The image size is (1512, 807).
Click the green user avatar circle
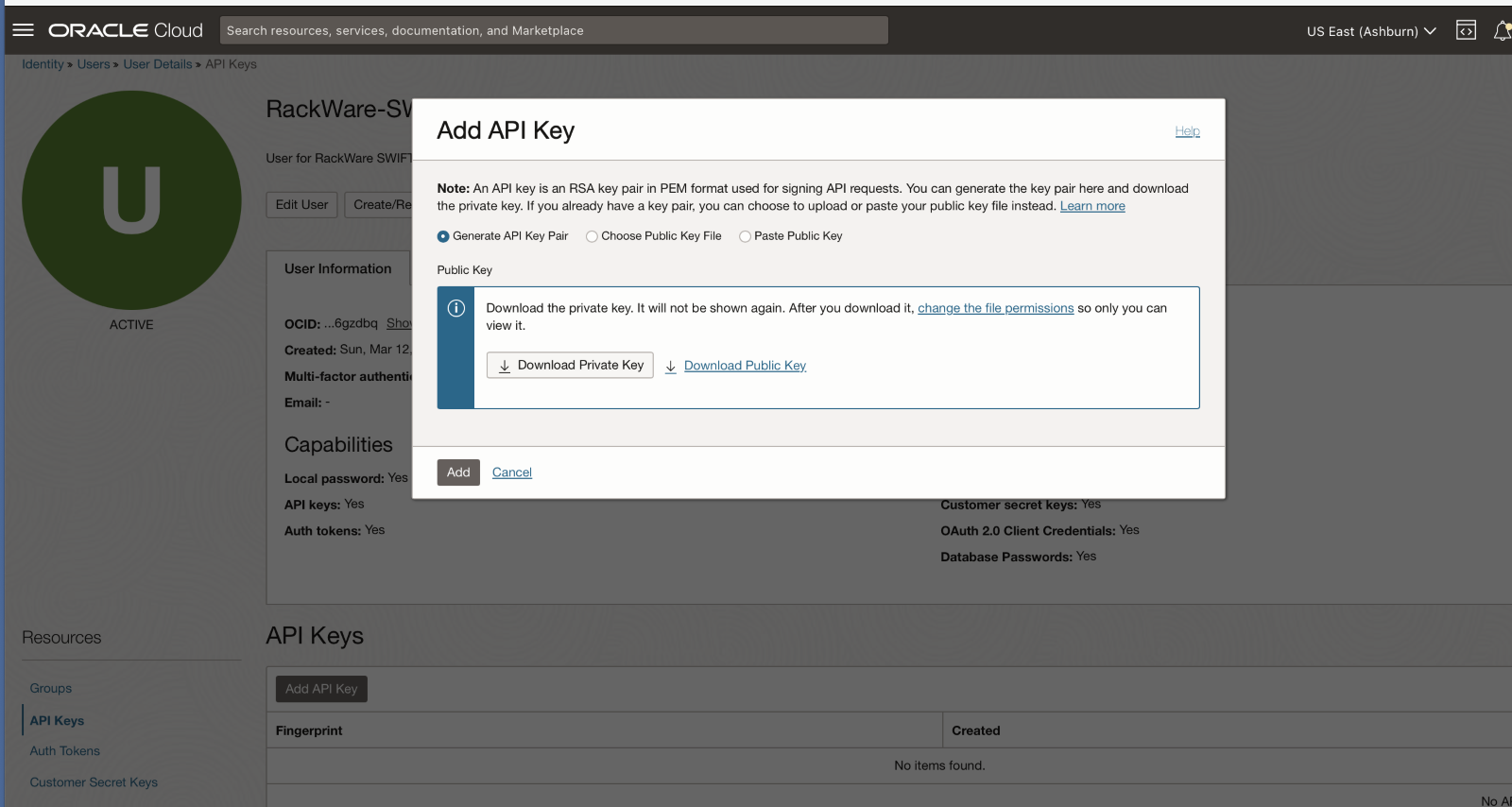[131, 199]
